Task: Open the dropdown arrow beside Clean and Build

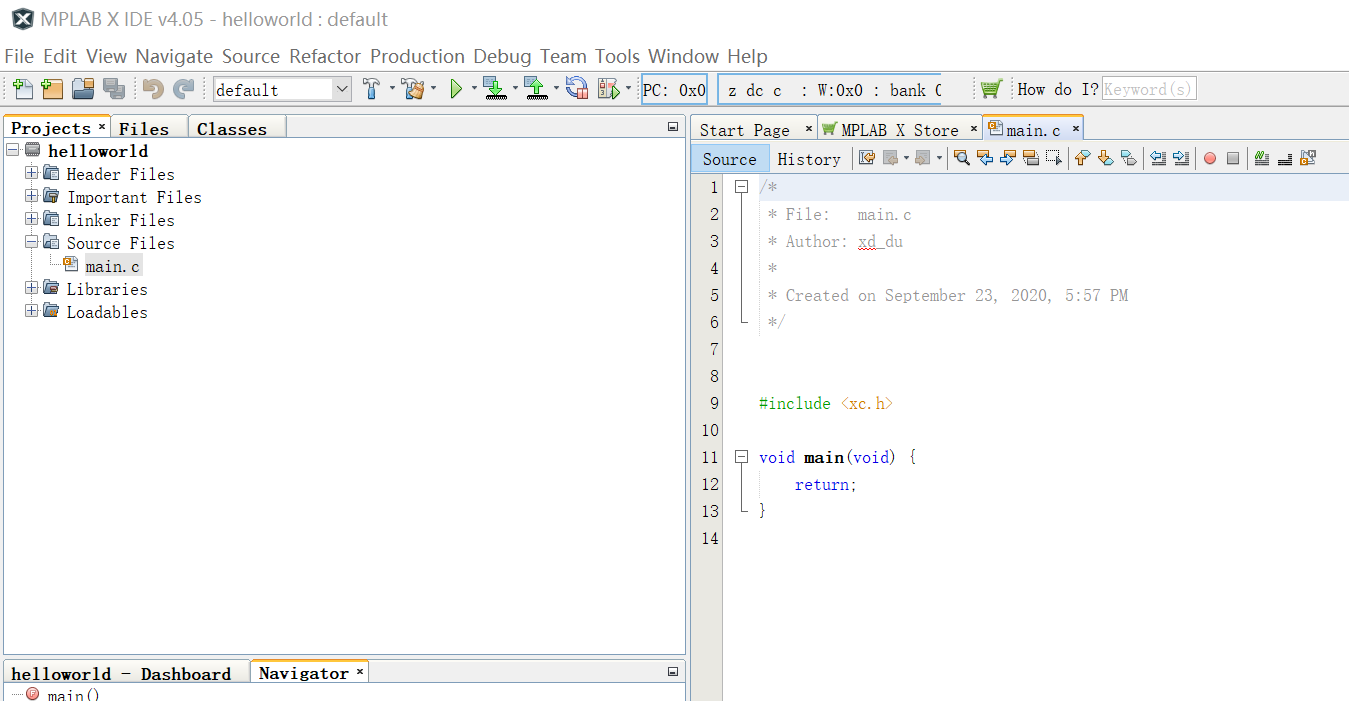Action: (x=433, y=89)
